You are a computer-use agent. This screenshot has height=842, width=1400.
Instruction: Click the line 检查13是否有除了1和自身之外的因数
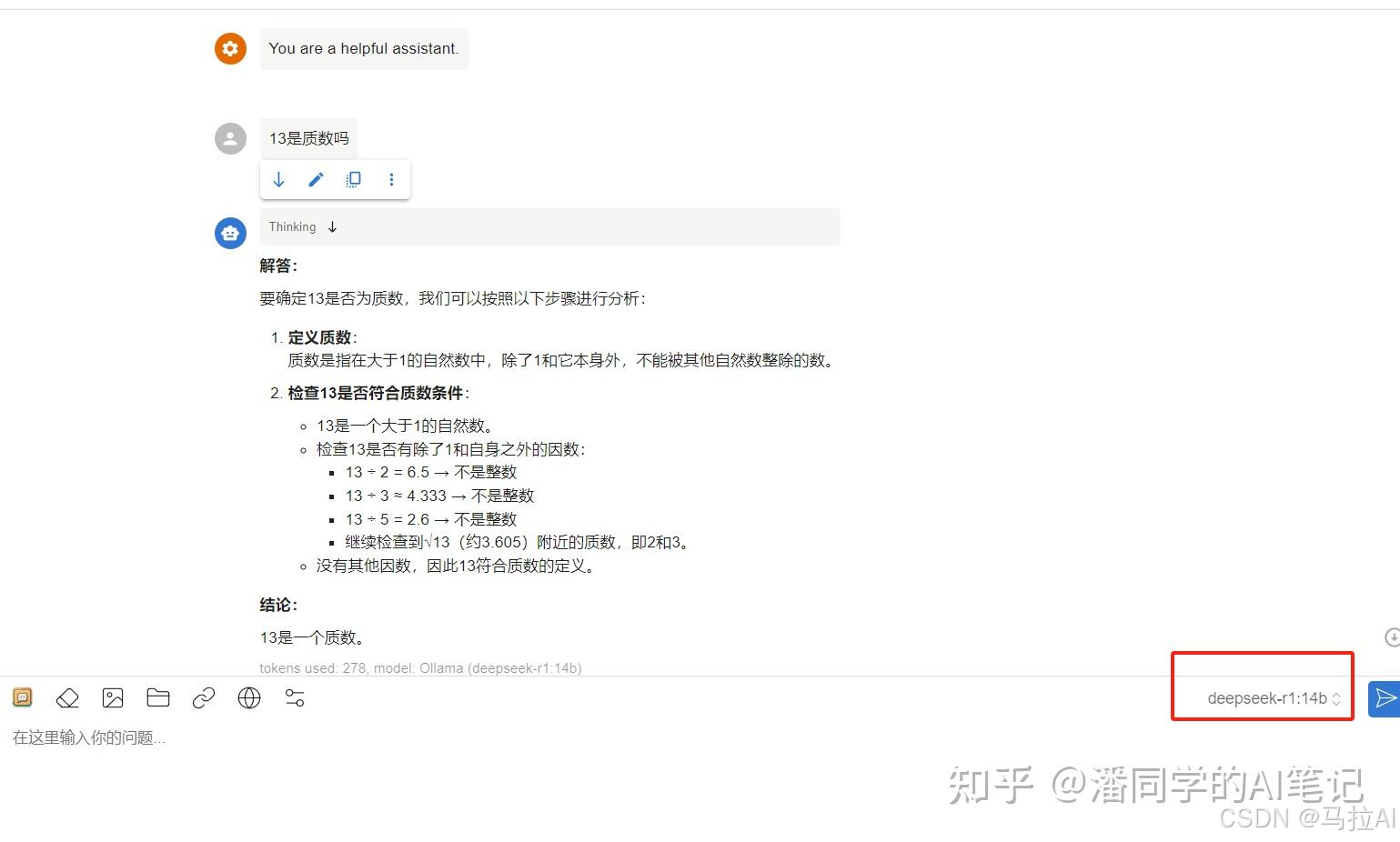point(451,449)
